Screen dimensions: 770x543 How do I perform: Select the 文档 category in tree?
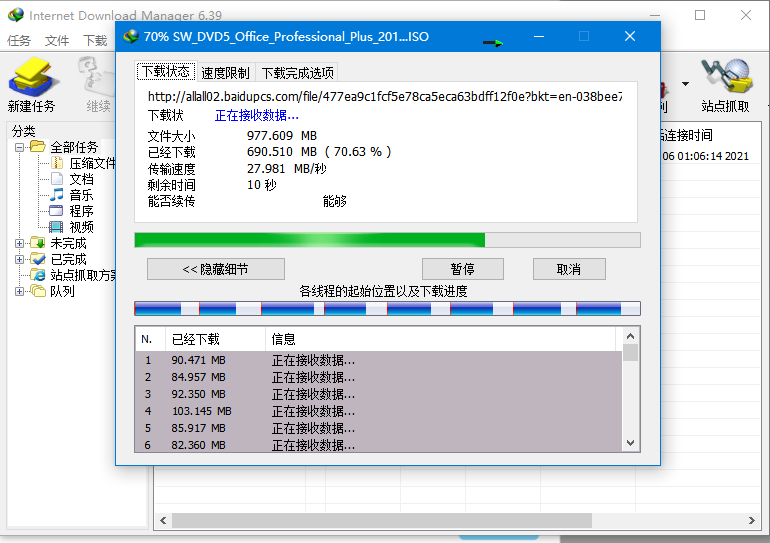click(81, 179)
